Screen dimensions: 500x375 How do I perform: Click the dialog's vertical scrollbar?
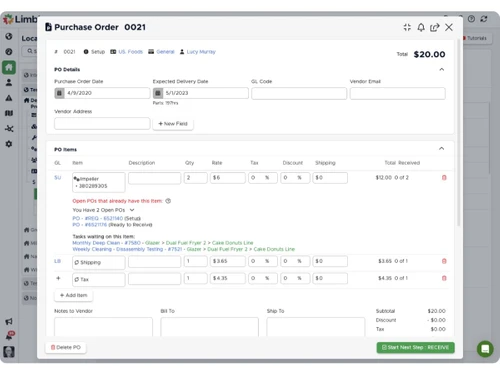459,133
